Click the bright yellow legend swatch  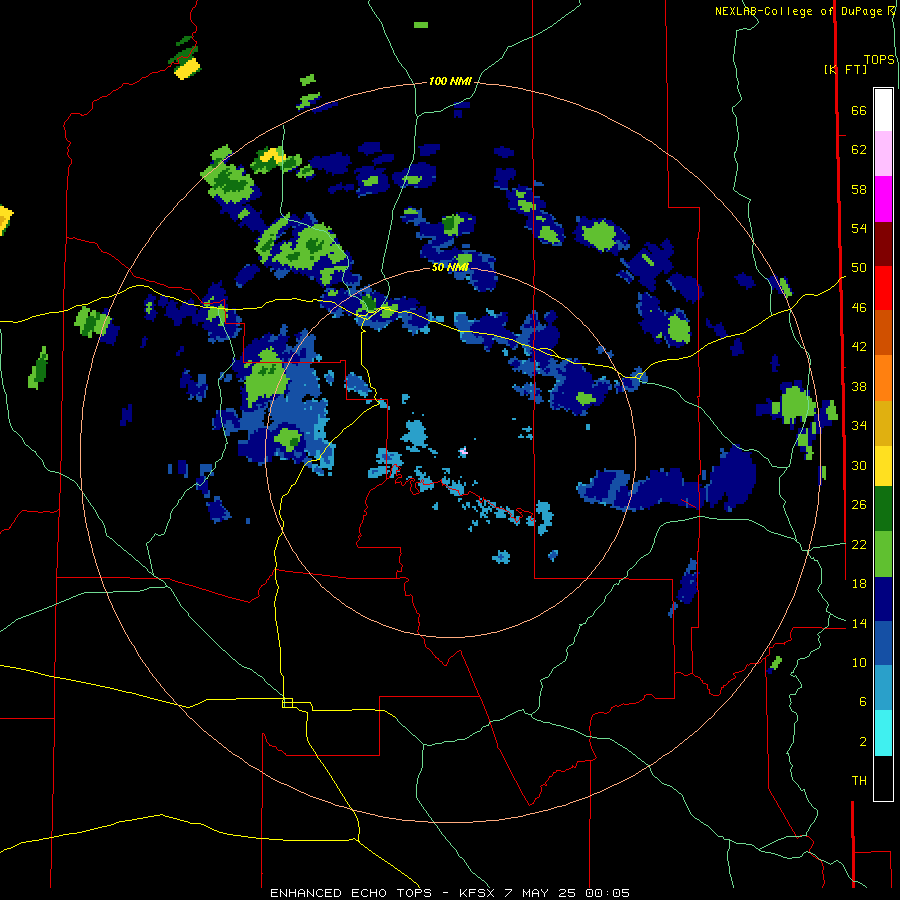[x=883, y=466]
